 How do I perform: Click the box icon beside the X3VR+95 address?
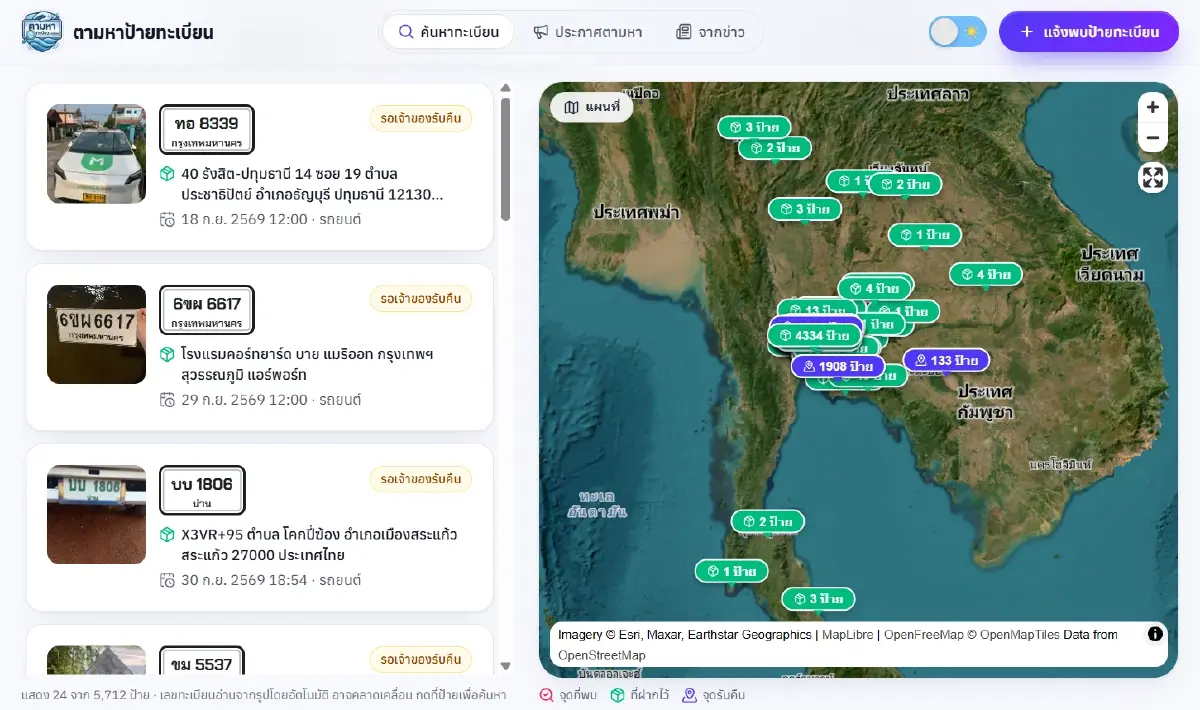pos(167,534)
